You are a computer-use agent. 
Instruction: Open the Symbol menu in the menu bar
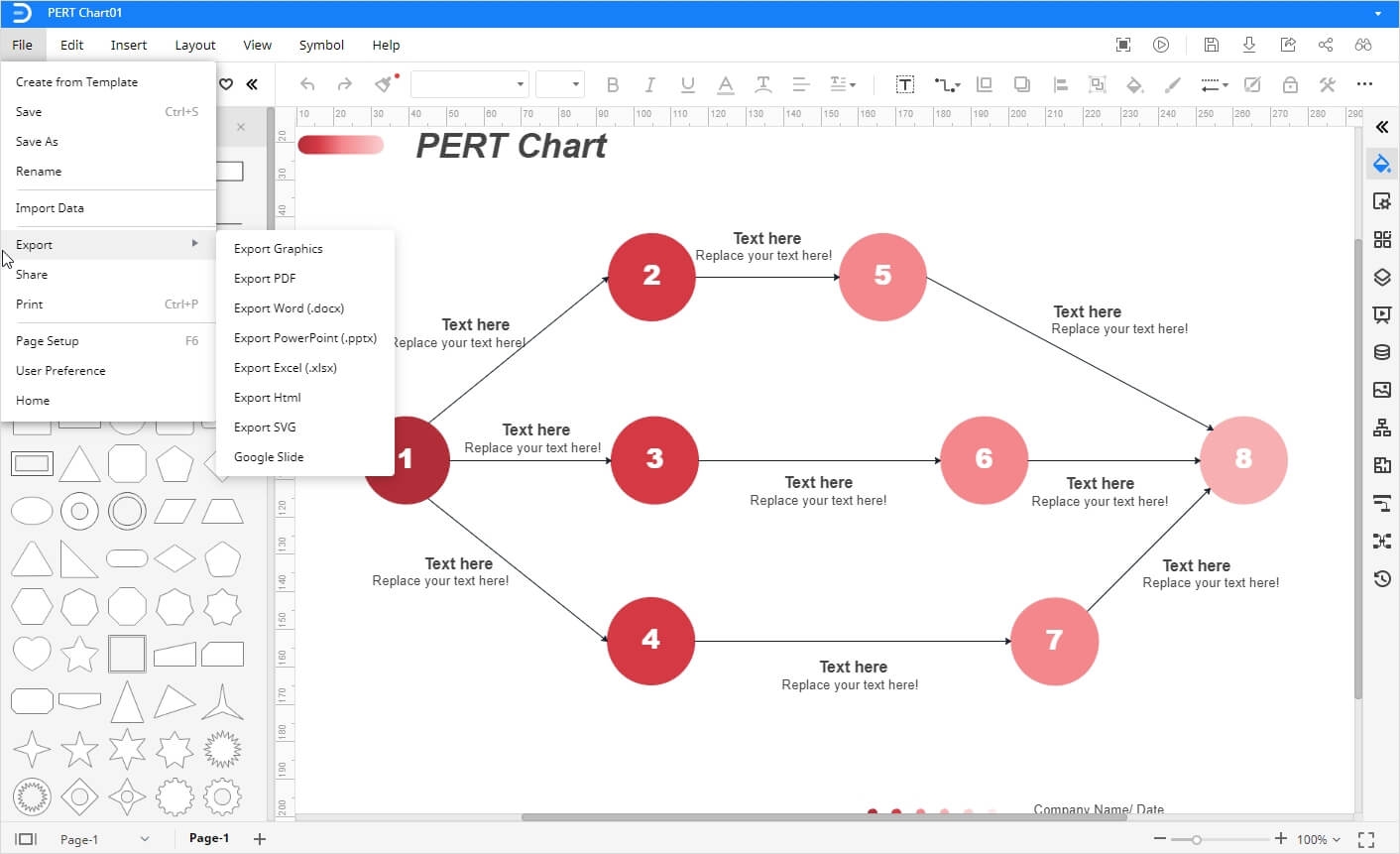coord(321,45)
